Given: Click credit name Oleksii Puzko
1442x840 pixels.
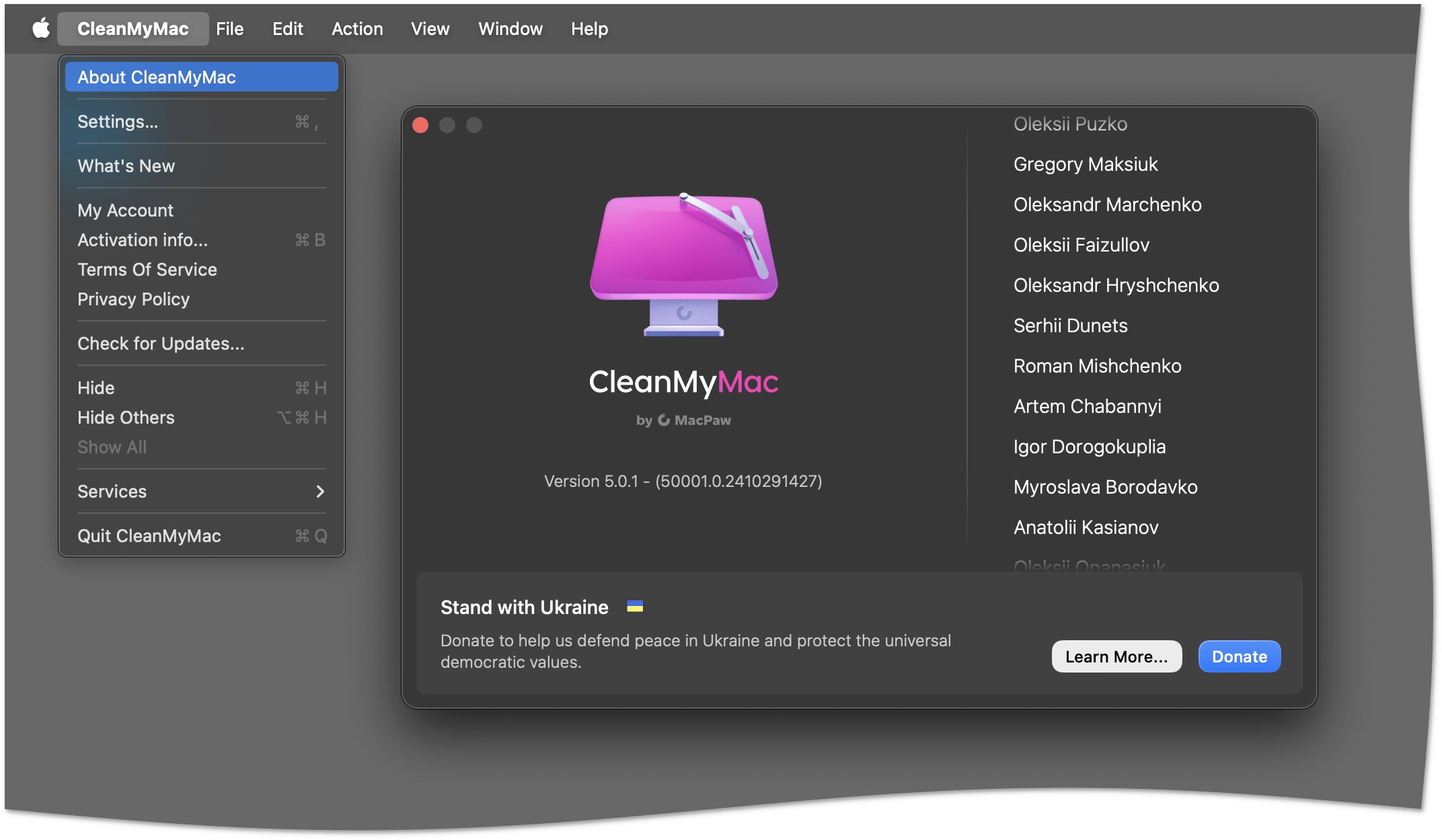Looking at the screenshot, I should [x=1070, y=124].
